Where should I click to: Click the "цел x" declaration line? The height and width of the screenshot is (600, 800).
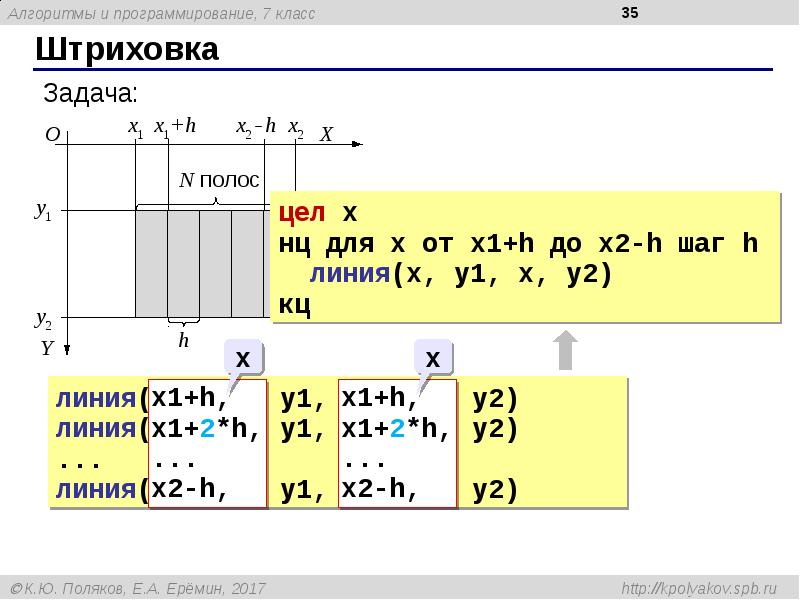(x=317, y=214)
